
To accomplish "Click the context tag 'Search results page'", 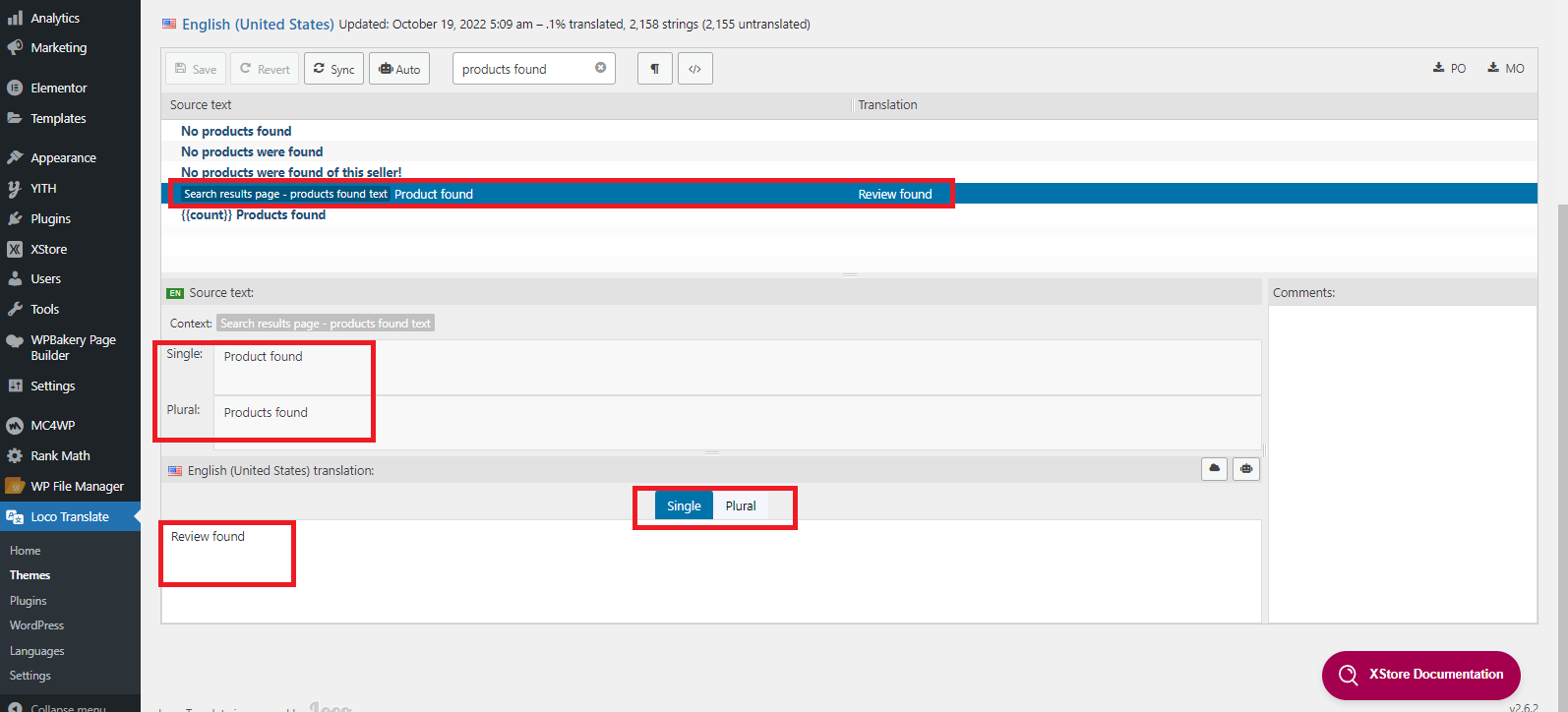I will pos(325,324).
